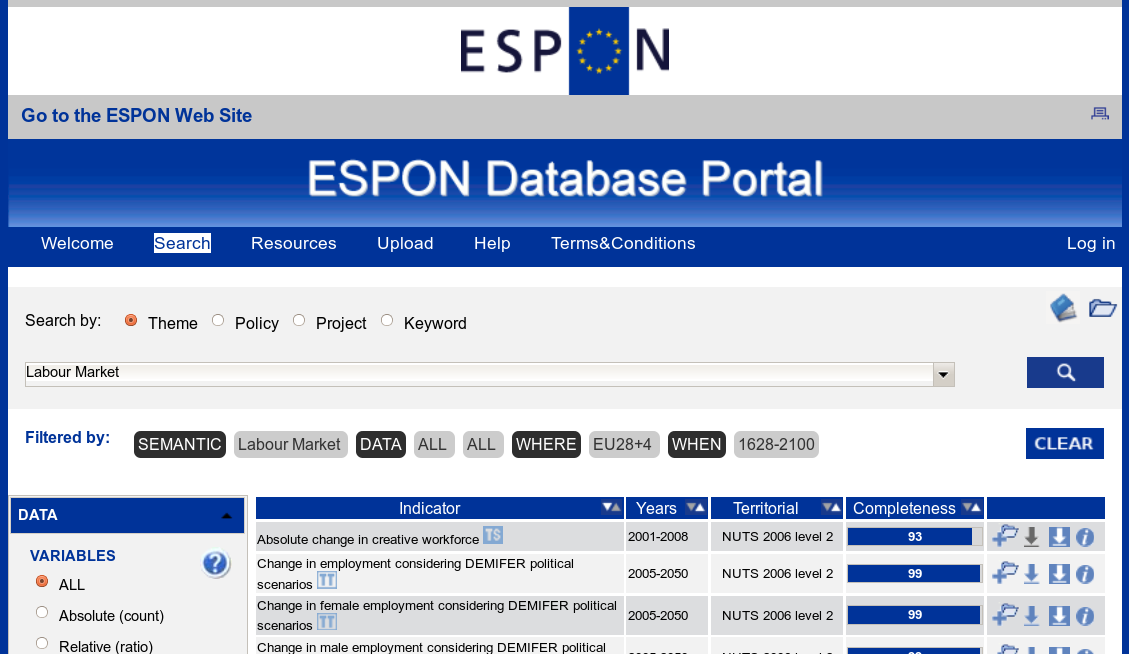This screenshot has height=654, width=1129.
Task: Click sort arrows in Territorial column header
Action: 832,508
